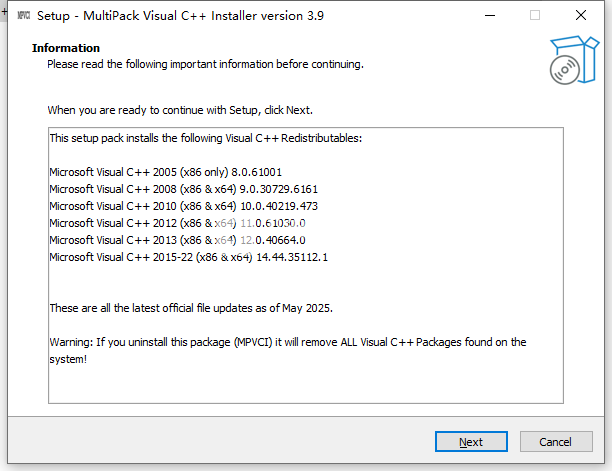Click the Visual C++ 2010 version line
Image resolution: width=612 pixels, height=471 pixels.
click(x=183, y=206)
